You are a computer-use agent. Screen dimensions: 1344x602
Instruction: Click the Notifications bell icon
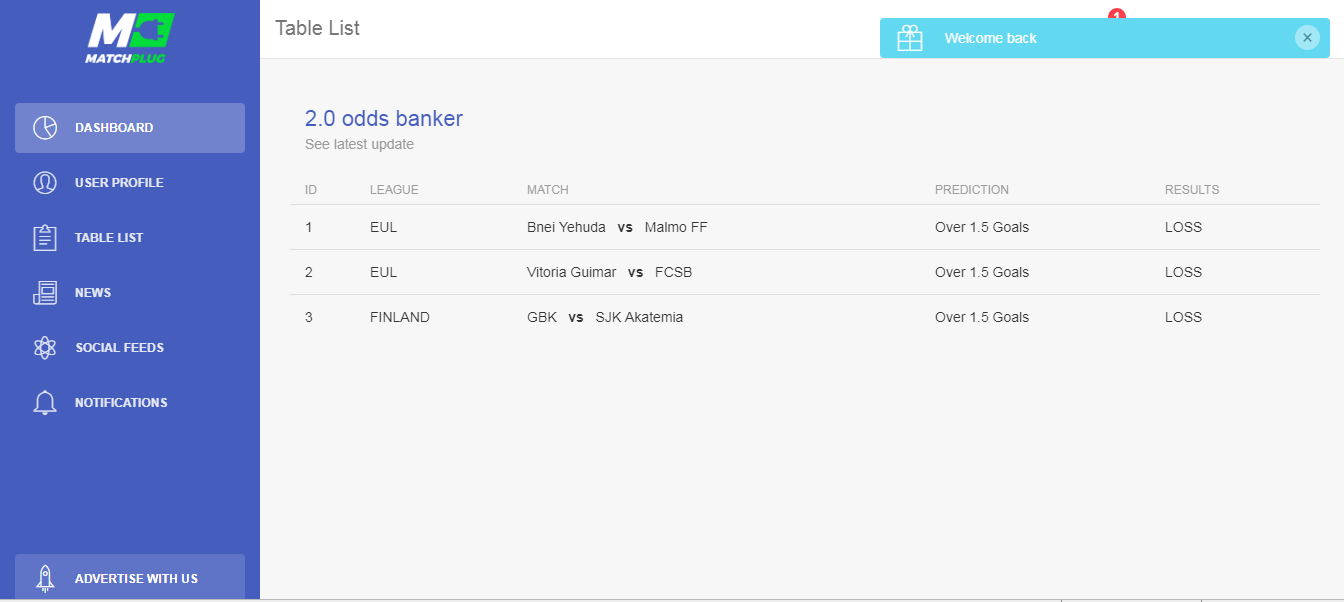45,403
